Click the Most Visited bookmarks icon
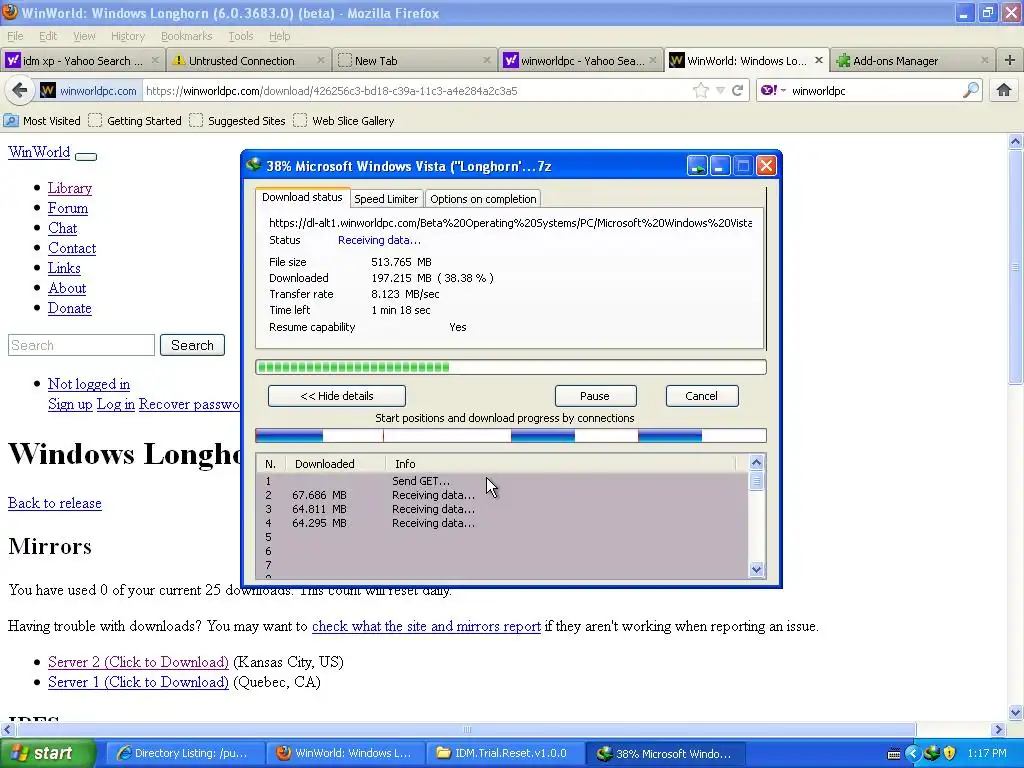 [11, 120]
